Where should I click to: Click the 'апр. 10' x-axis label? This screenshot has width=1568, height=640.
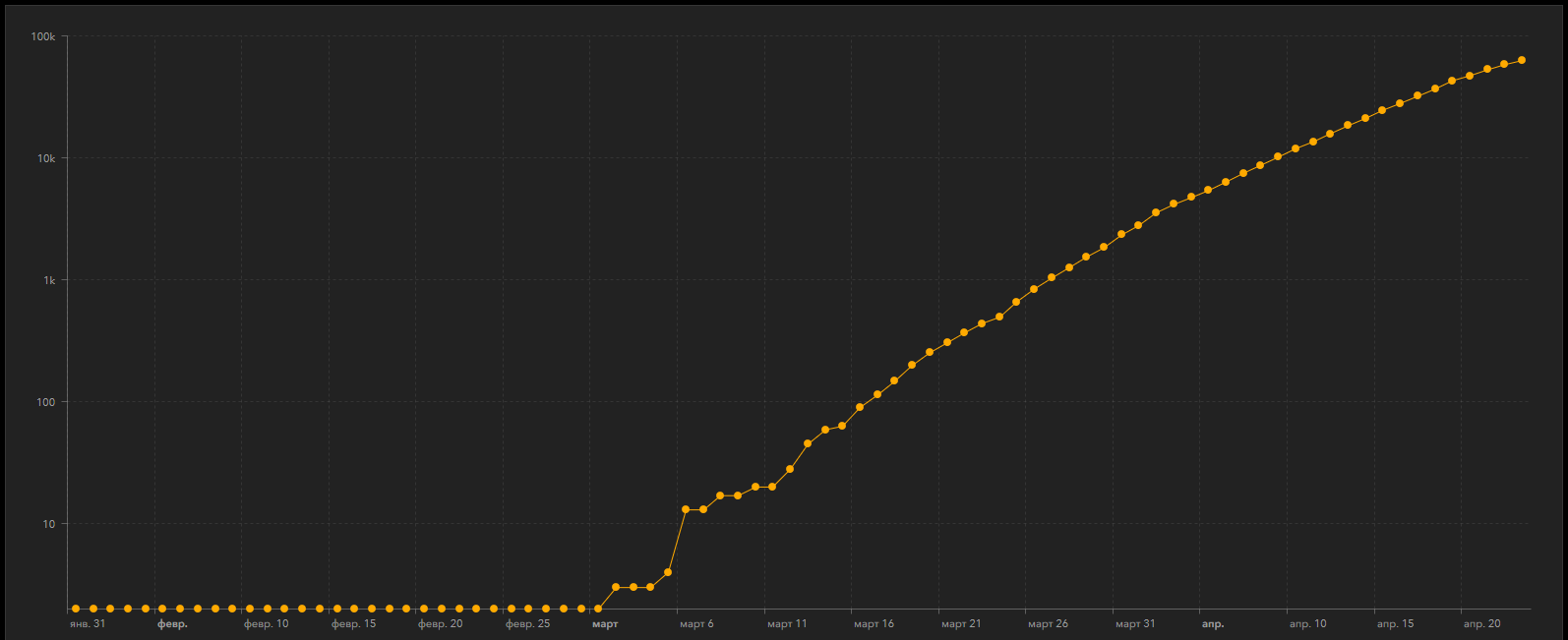(x=1308, y=624)
